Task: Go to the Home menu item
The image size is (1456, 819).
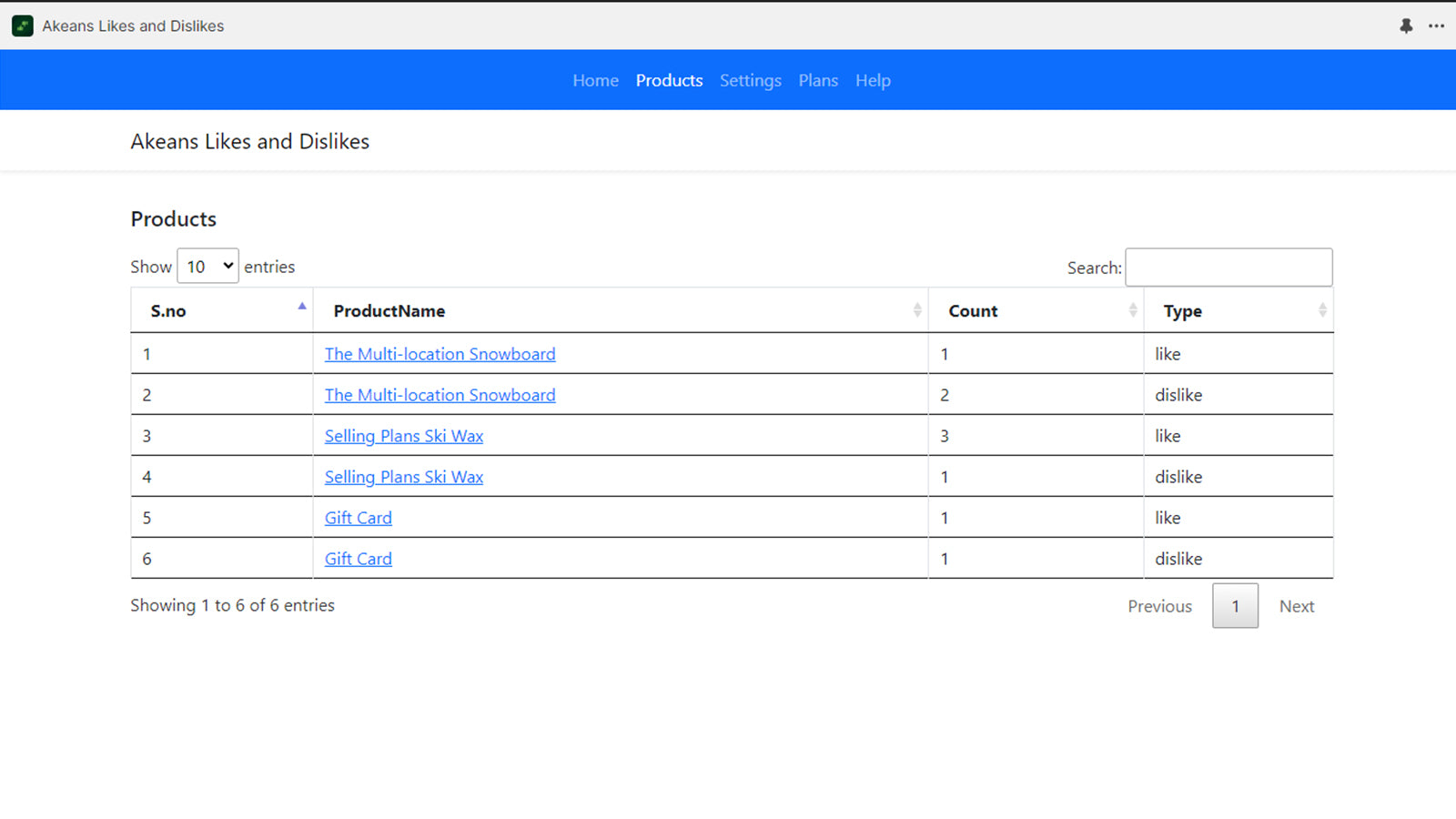Action: click(x=595, y=80)
